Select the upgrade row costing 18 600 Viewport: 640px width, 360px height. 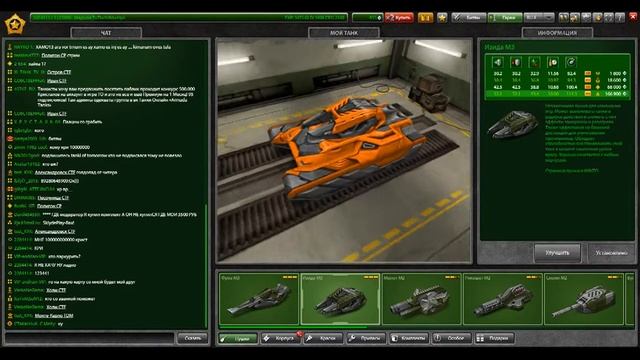[x=558, y=80]
